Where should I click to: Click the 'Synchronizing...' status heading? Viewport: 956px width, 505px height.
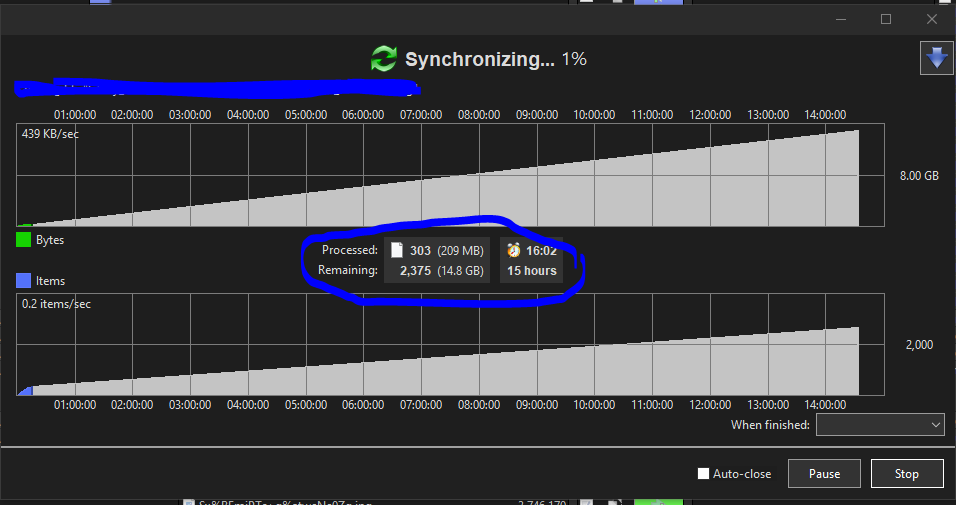pyautogui.click(x=480, y=59)
